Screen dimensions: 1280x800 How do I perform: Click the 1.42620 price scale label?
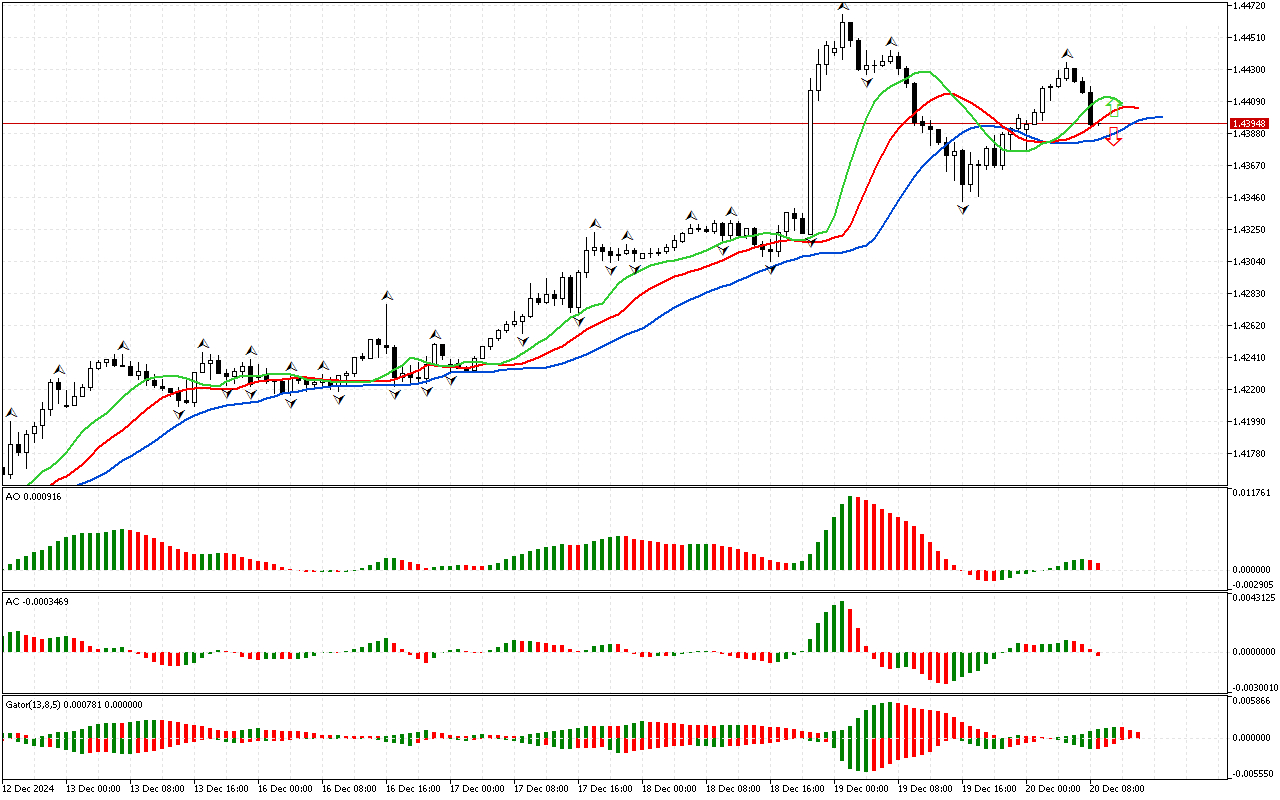tap(1250, 326)
